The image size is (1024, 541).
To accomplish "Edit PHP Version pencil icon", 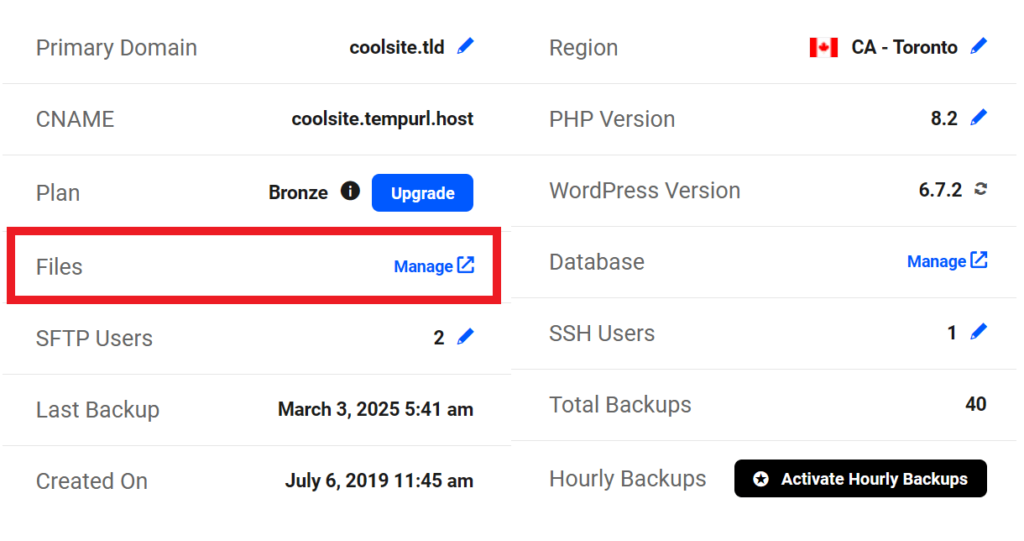I will [x=978, y=118].
